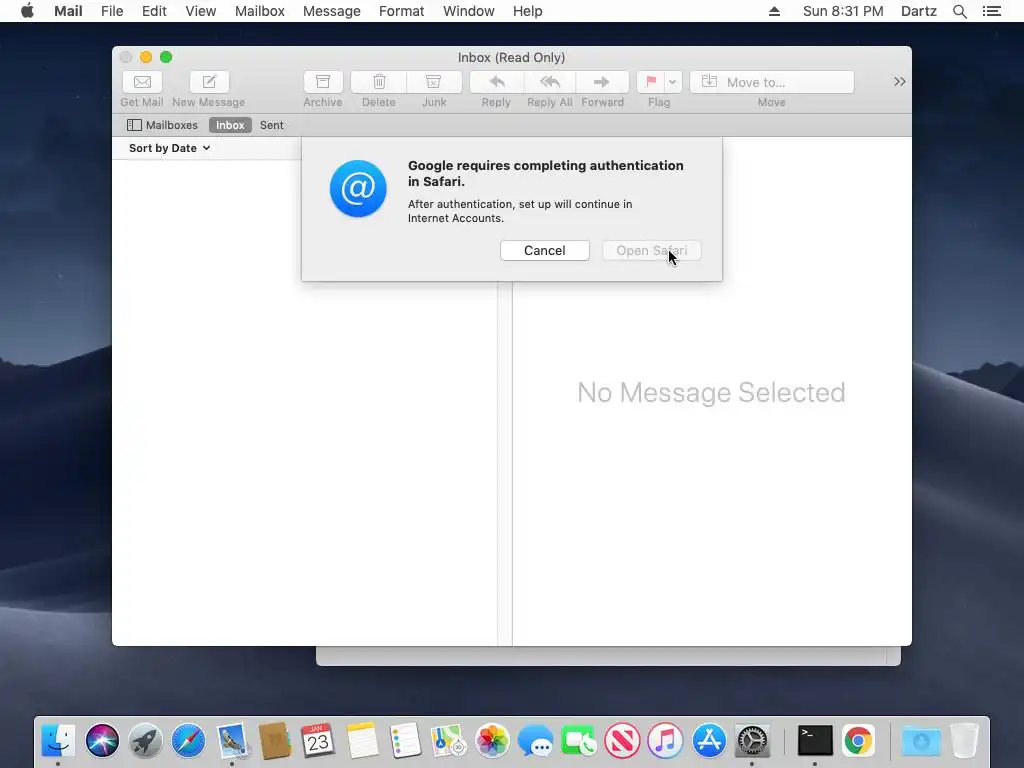Open Spotlight search magnifier icon
The image size is (1024, 768).
(960, 11)
